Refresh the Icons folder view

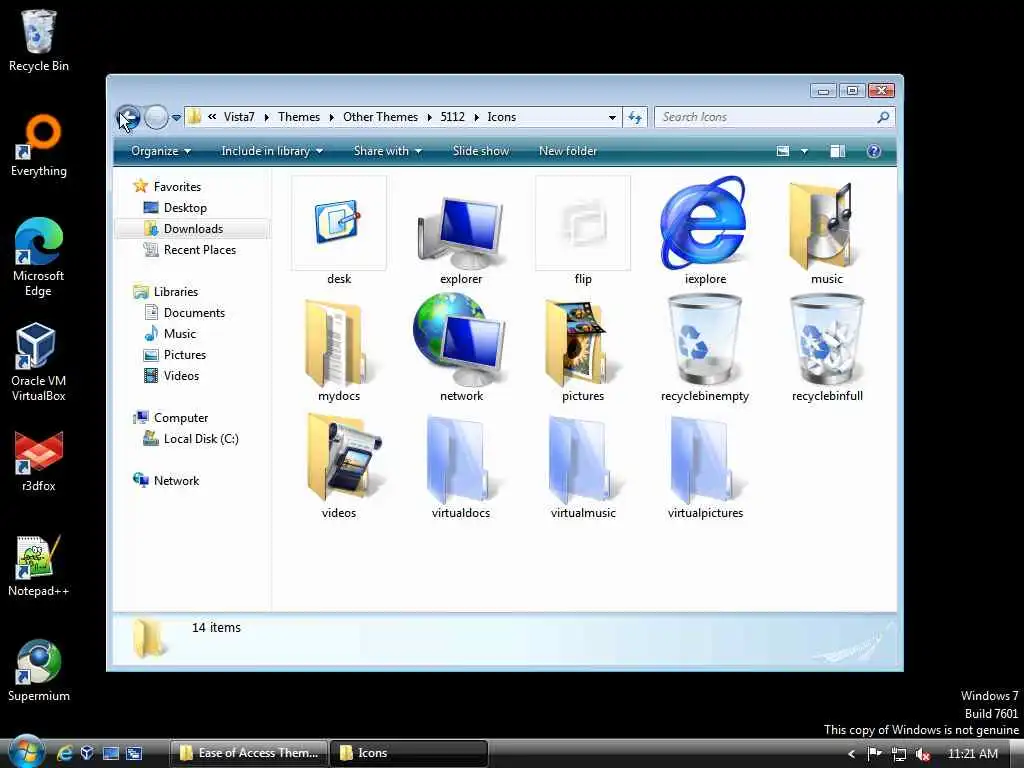[635, 117]
